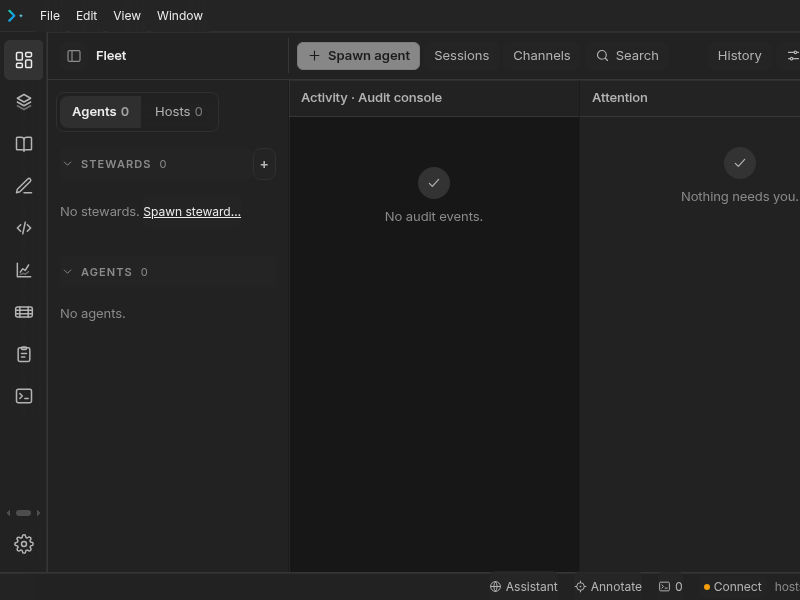Viewport: 800px width, 600px height.
Task: Open Channels in the toolbar
Action: (541, 56)
